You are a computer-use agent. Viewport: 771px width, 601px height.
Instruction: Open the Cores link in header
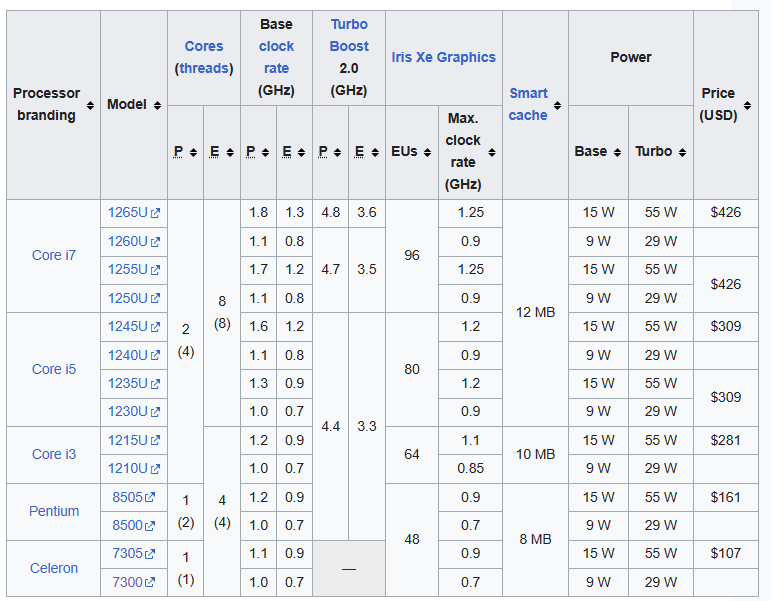point(204,46)
